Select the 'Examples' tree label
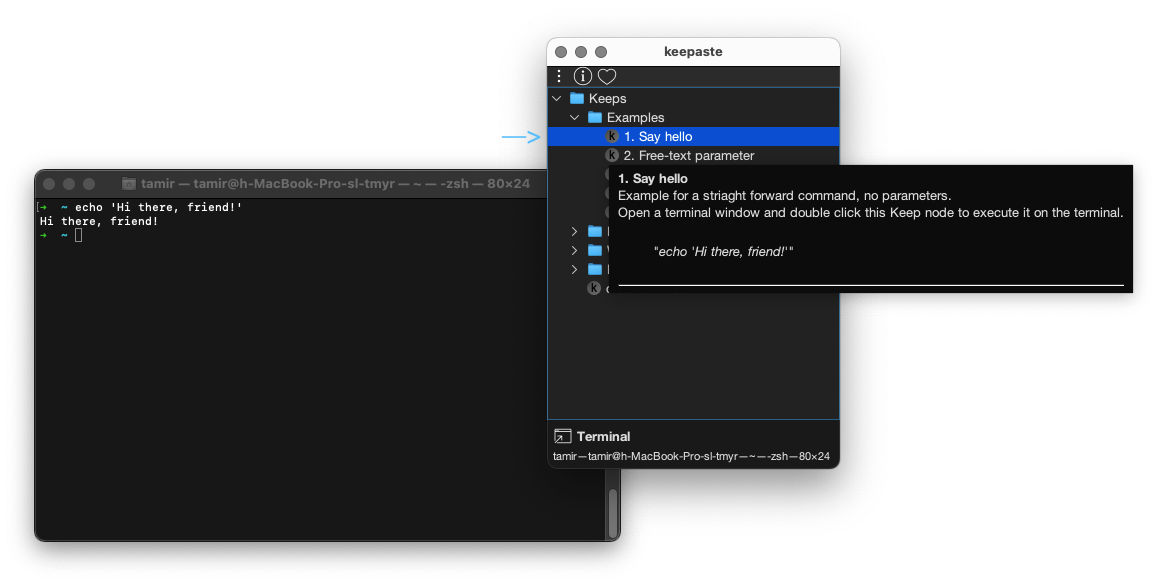This screenshot has height=585, width=1161. click(x=635, y=118)
